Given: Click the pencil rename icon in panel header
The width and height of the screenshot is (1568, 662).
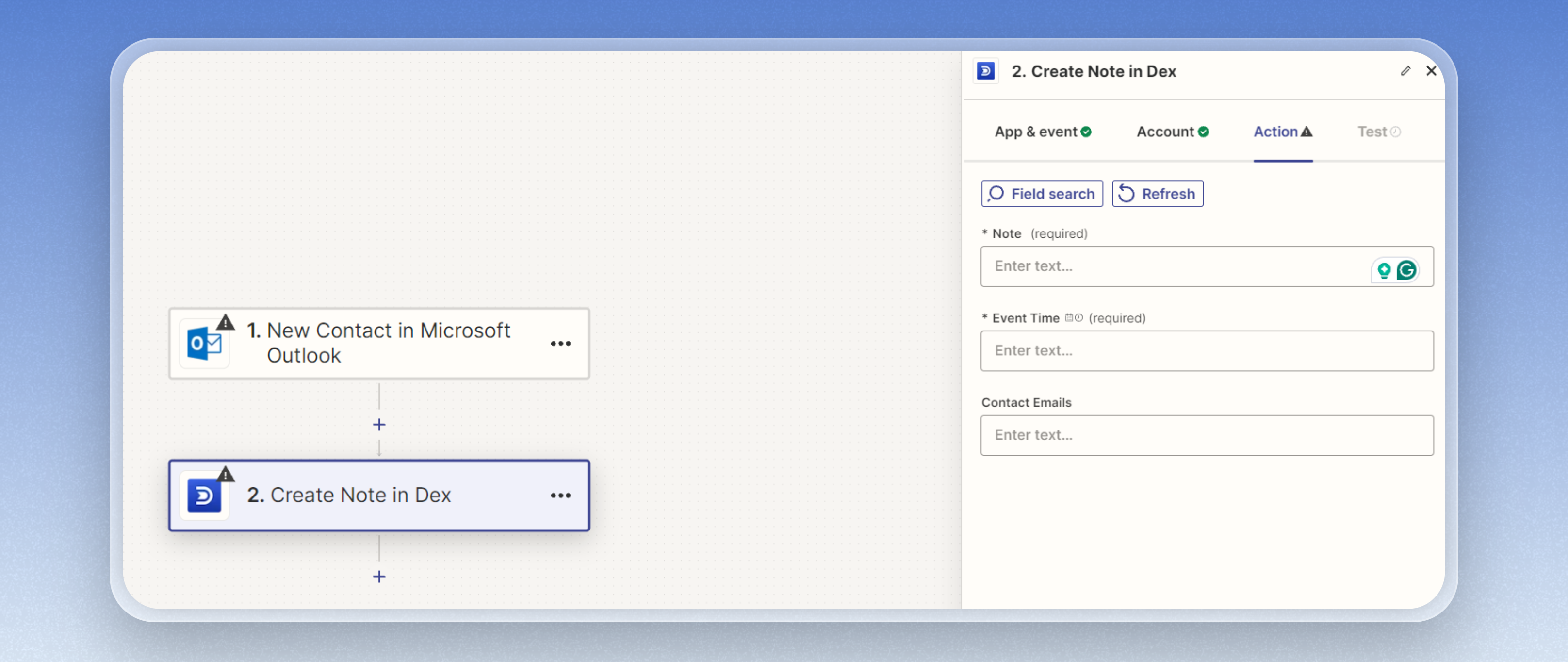Looking at the screenshot, I should coord(1405,71).
